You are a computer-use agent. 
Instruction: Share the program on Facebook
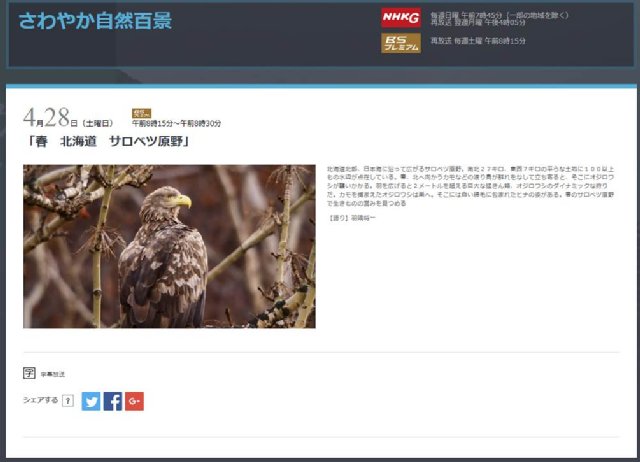point(113,401)
